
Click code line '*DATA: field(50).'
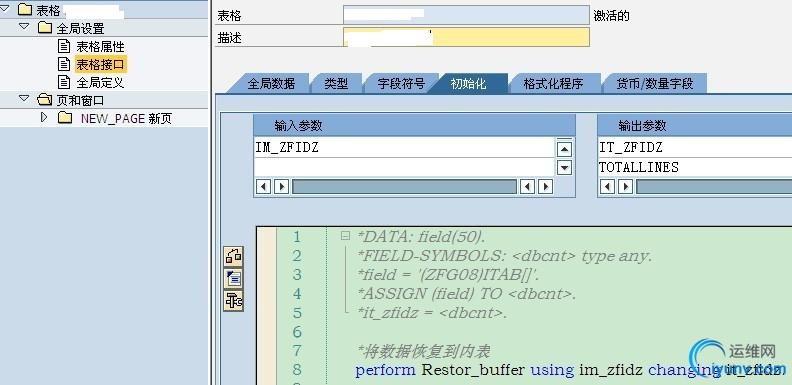tap(421, 236)
